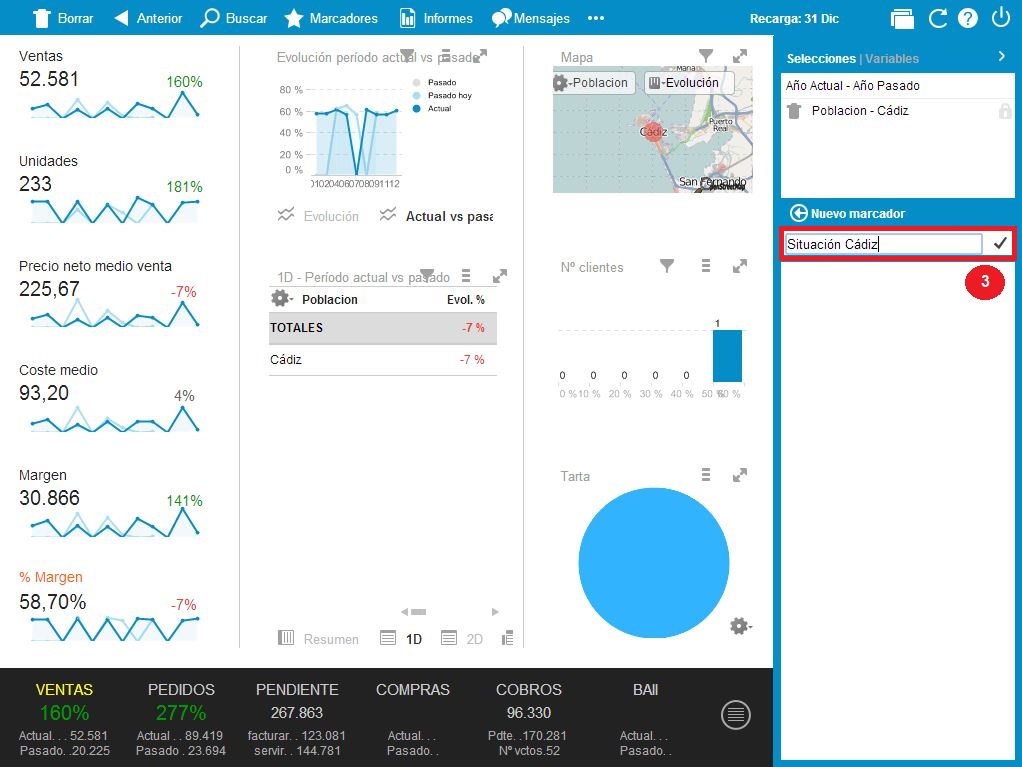
Task: Toggle the Nº clientes filter funnel
Action: [668, 266]
